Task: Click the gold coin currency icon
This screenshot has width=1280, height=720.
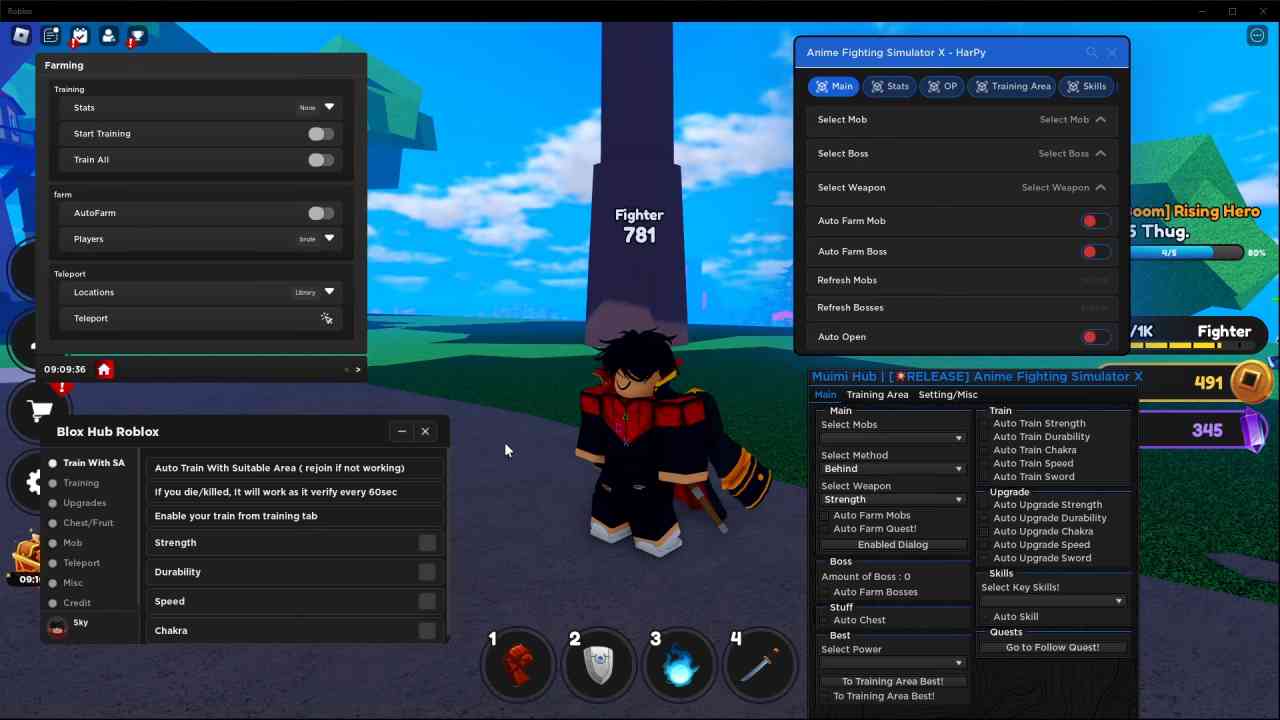Action: pyautogui.click(x=1250, y=382)
